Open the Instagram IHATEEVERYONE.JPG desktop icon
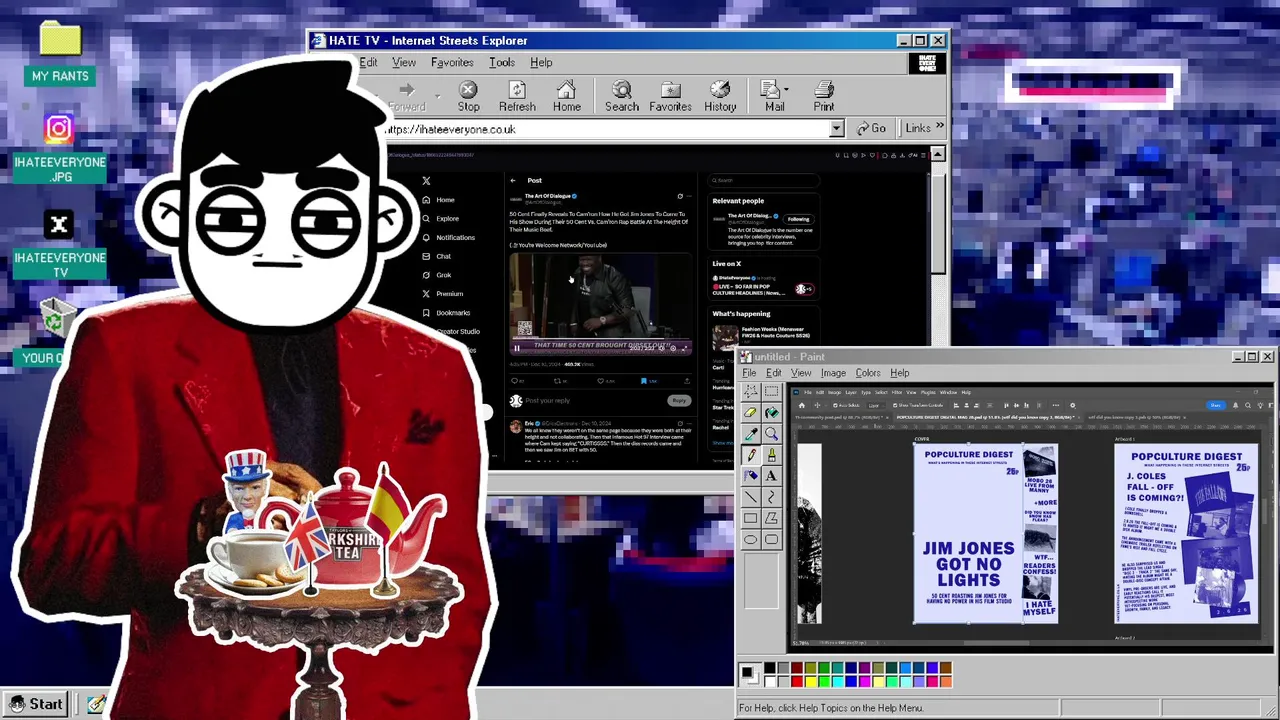This screenshot has width=1280, height=720. 59,148
